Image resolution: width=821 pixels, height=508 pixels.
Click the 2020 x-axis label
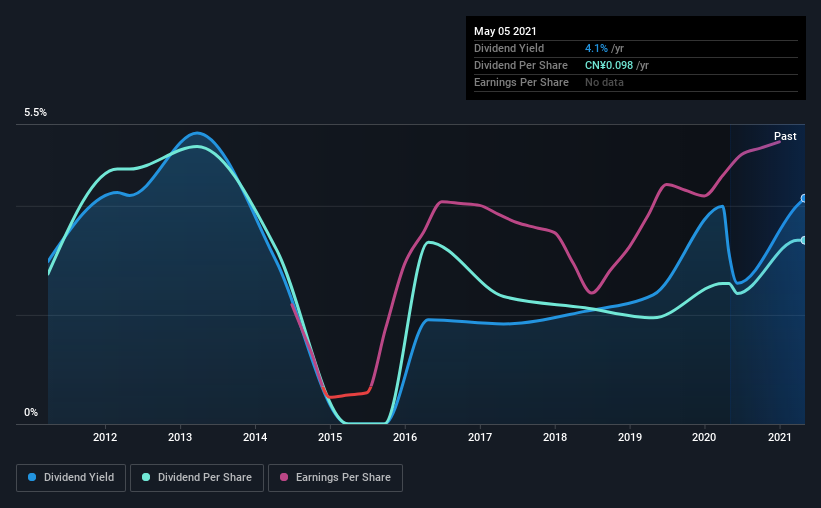(704, 437)
